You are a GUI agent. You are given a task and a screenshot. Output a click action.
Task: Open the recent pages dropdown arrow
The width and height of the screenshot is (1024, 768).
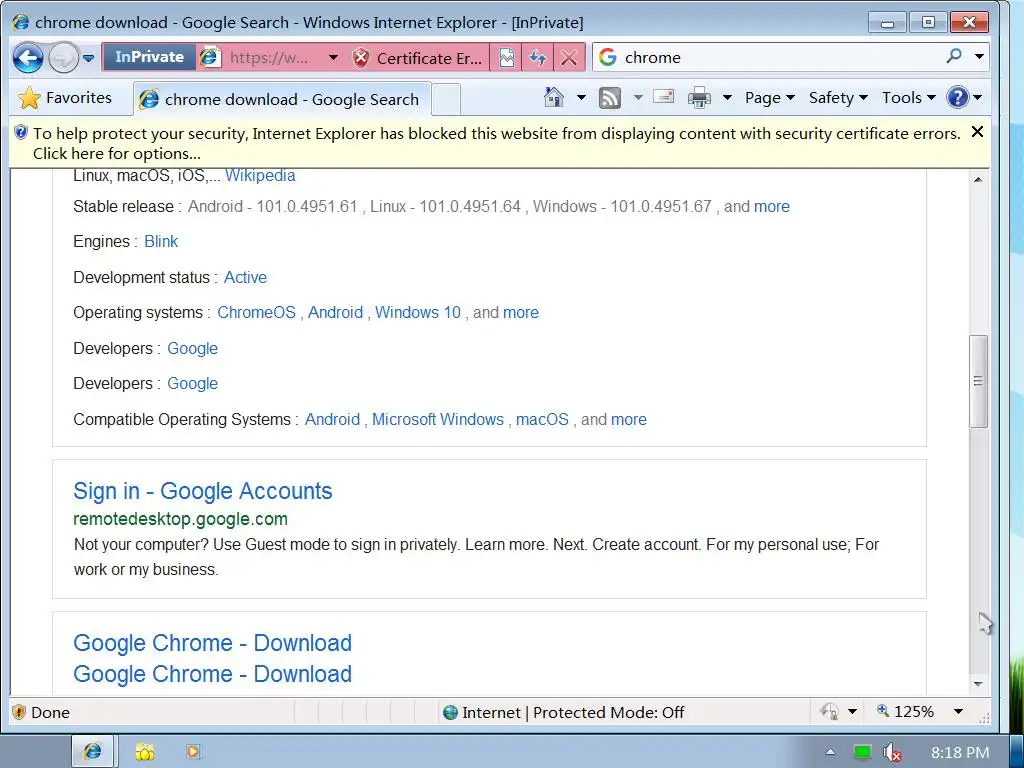click(x=89, y=58)
